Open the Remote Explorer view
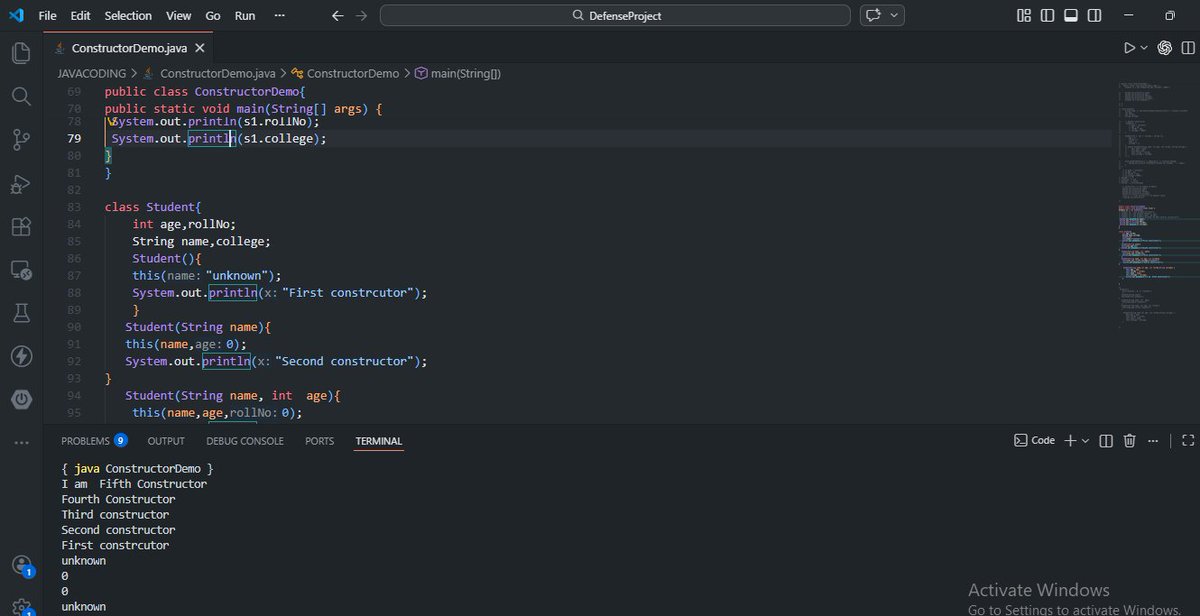Image resolution: width=1200 pixels, height=616 pixels. [21, 270]
